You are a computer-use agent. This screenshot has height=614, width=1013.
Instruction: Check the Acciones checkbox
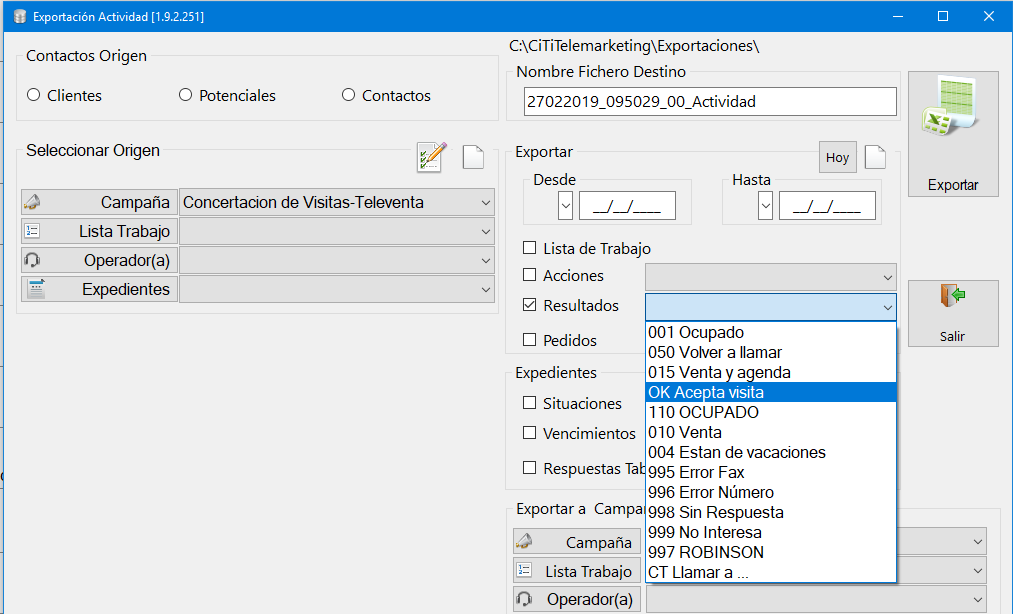pyautogui.click(x=530, y=275)
